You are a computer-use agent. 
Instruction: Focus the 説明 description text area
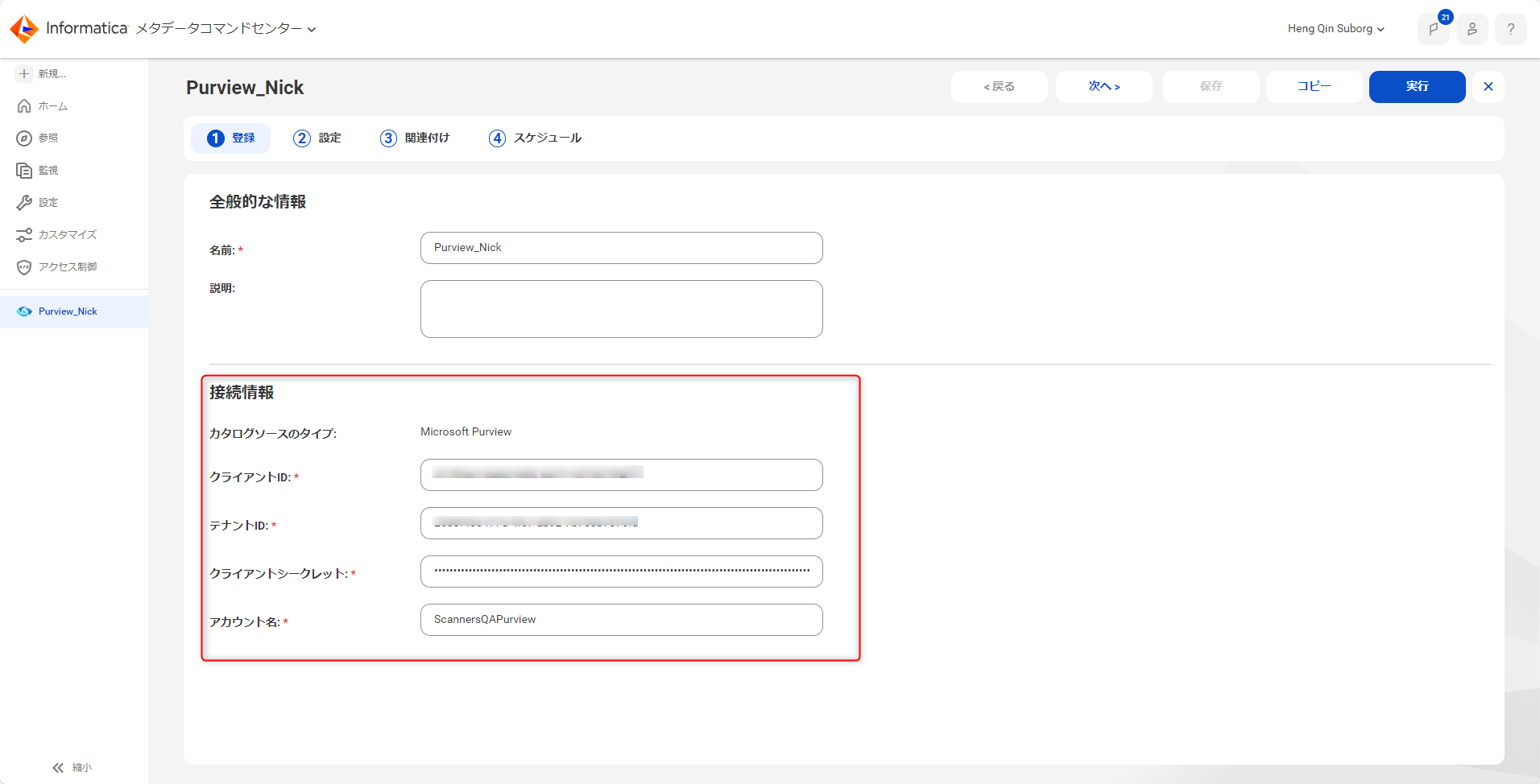[x=622, y=309]
